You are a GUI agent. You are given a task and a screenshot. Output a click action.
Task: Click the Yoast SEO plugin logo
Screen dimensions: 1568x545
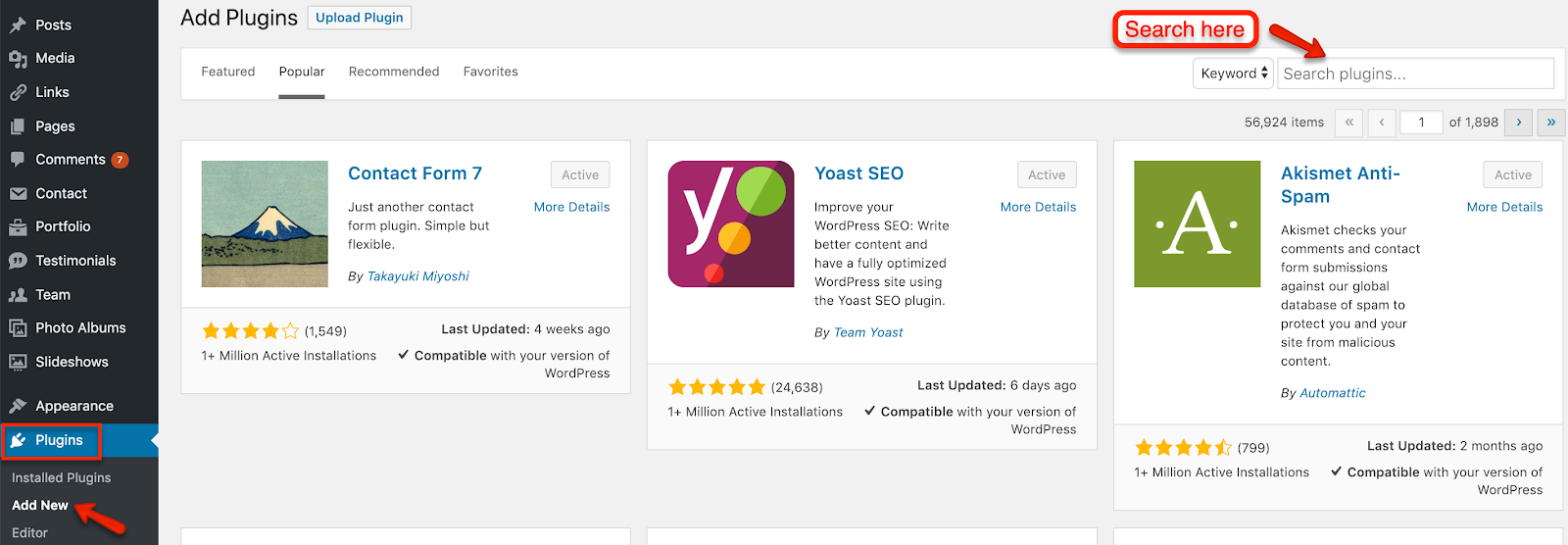731,223
